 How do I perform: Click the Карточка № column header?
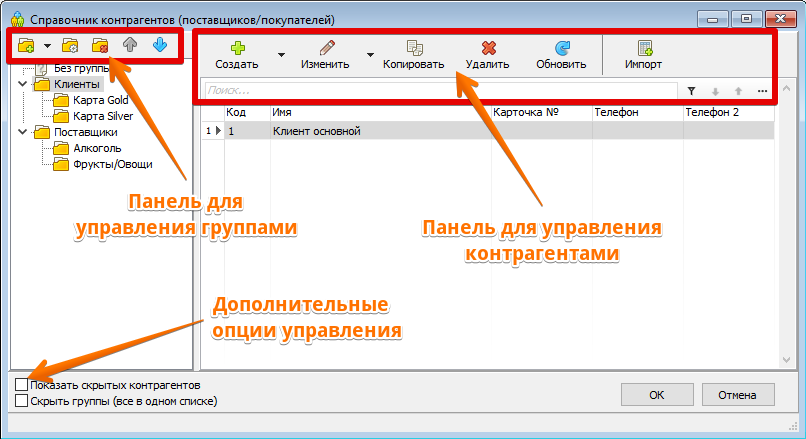(542, 112)
